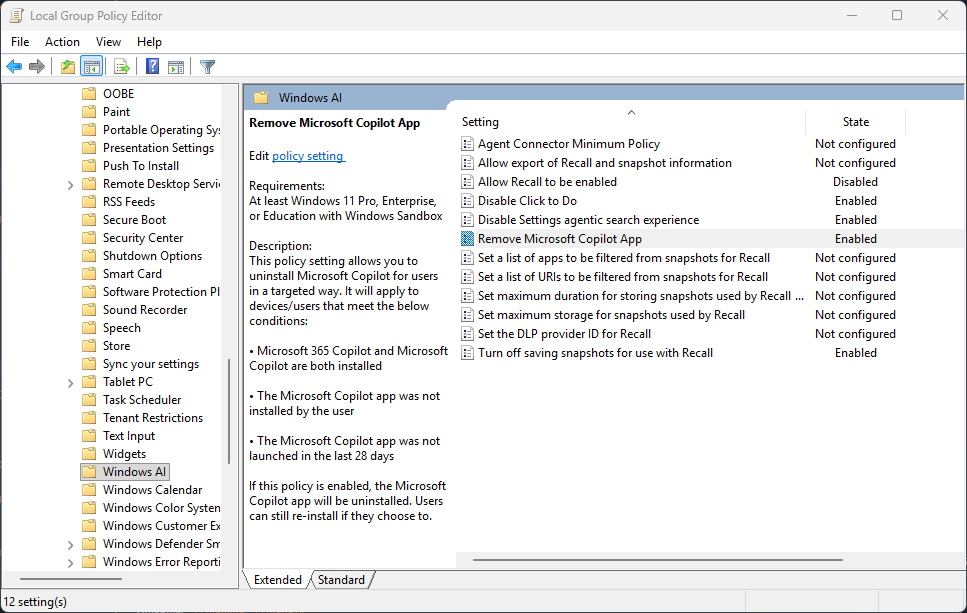Click the Set the DLP provider ID policy icon
967x613 pixels.
coord(467,334)
